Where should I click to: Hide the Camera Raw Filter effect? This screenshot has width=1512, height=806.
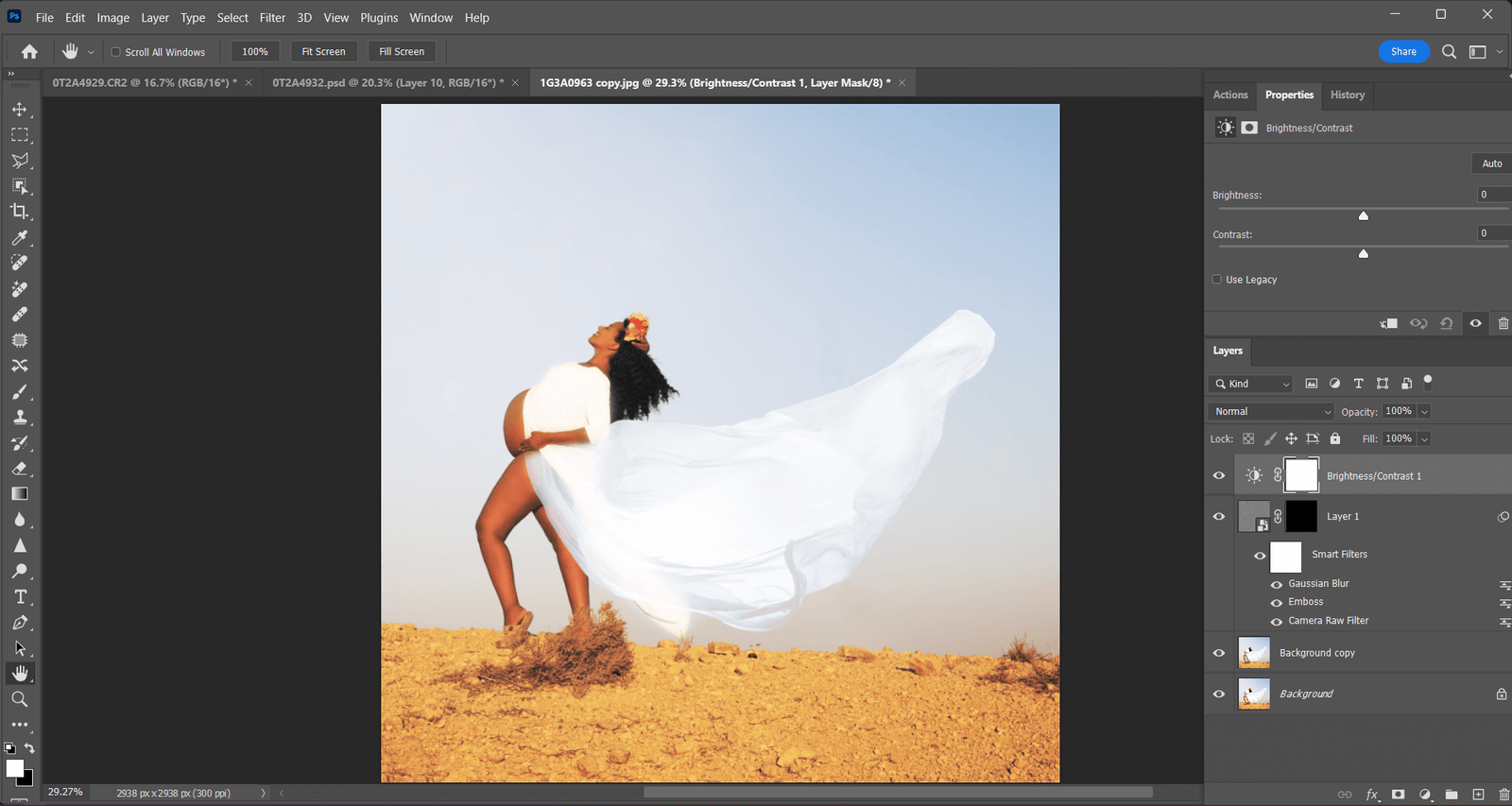click(x=1277, y=622)
